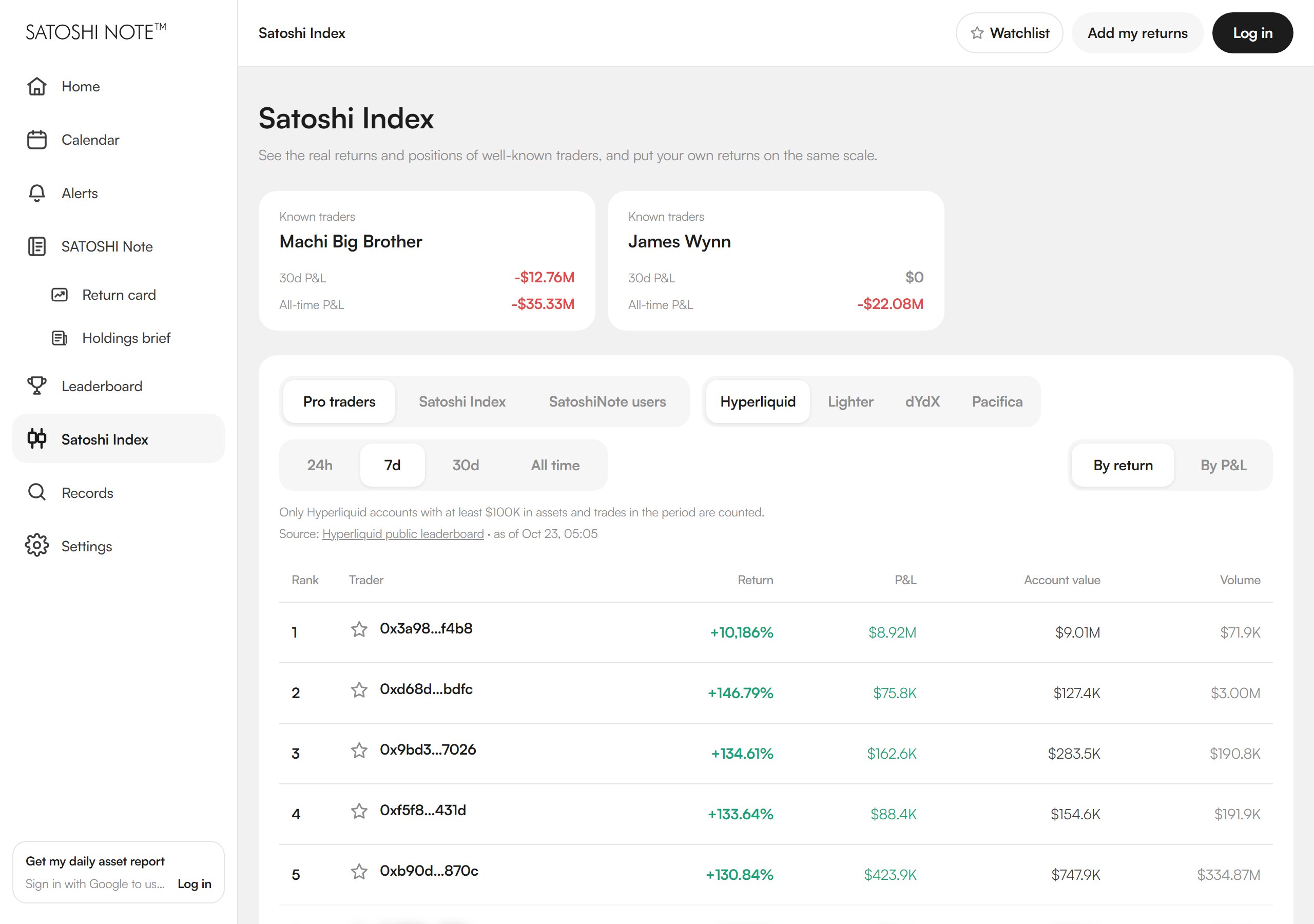Open Hyperliquid public leaderboard link

(x=403, y=533)
